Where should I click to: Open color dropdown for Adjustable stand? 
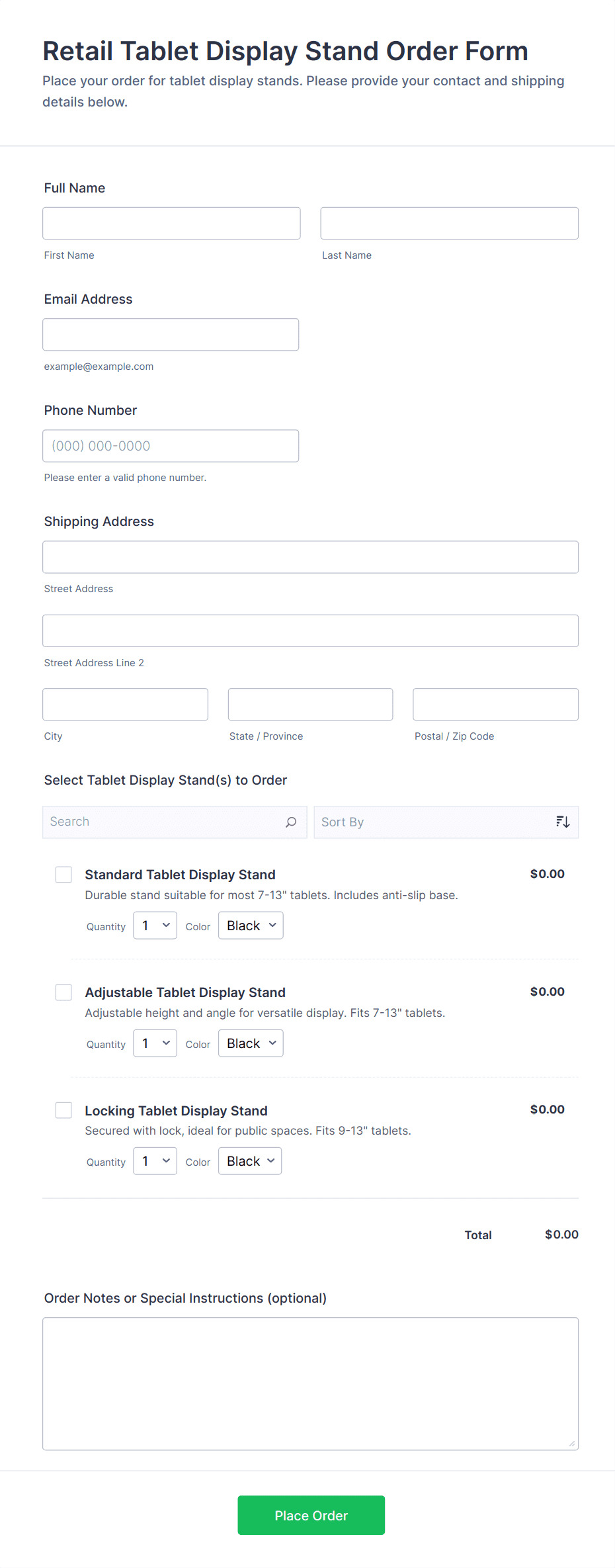click(250, 1043)
